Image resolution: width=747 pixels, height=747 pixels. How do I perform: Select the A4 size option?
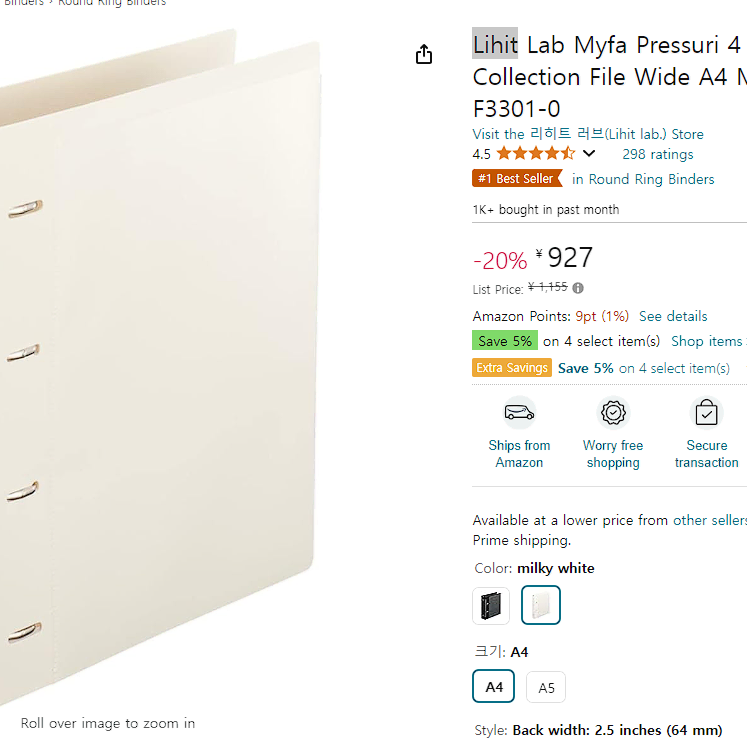pos(494,686)
